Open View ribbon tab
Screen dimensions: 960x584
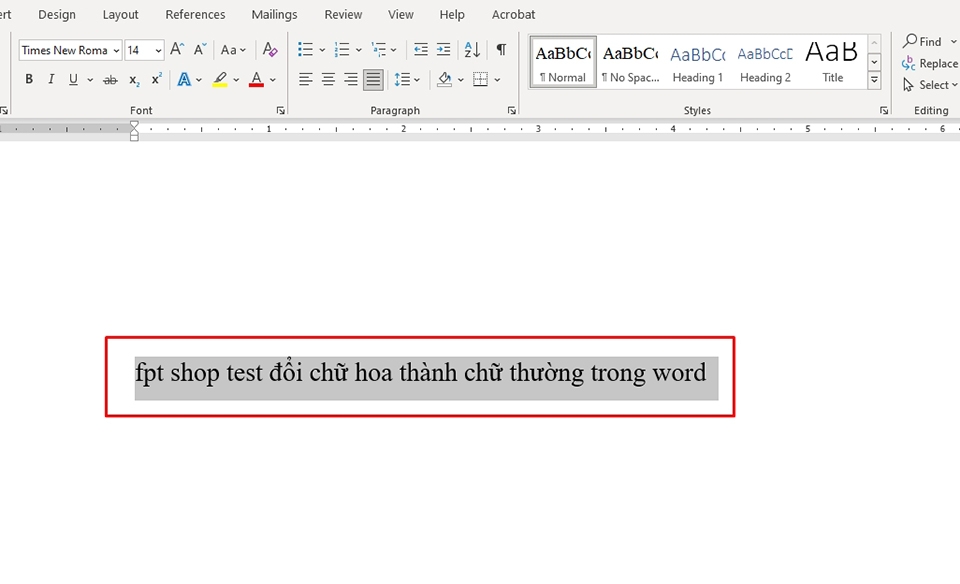tap(400, 14)
